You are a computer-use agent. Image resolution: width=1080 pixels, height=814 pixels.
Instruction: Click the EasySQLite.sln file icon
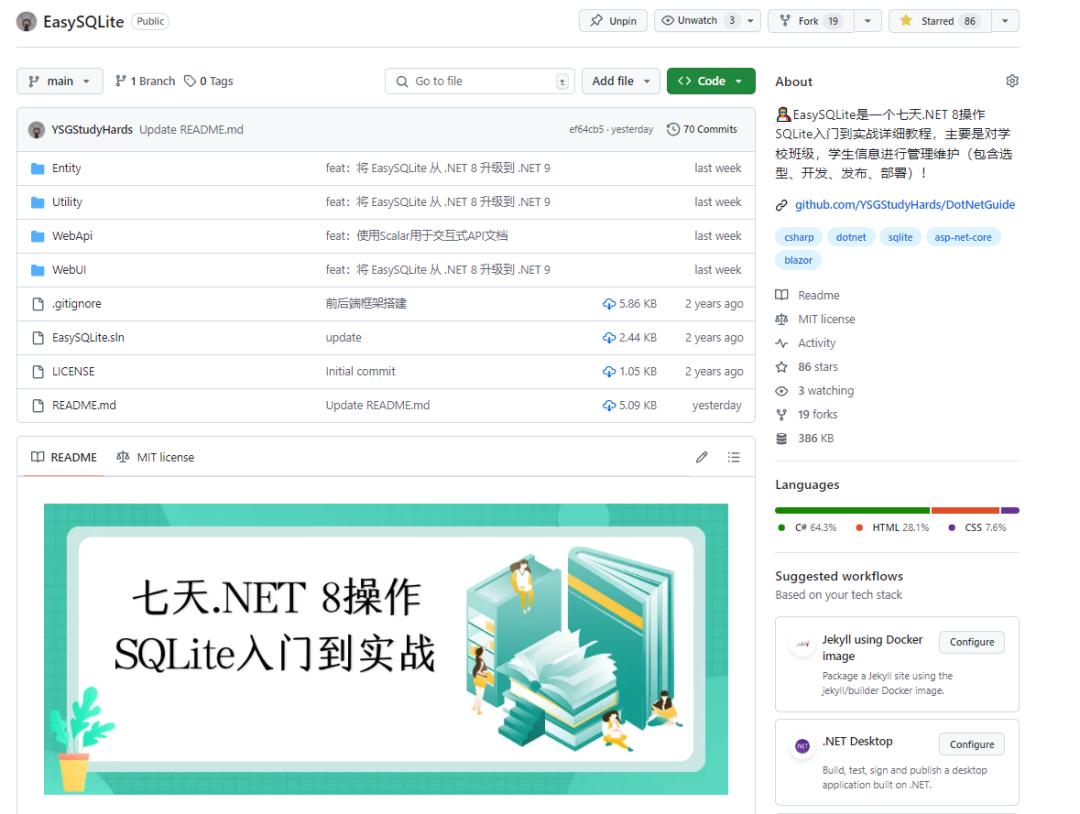click(x=38, y=337)
